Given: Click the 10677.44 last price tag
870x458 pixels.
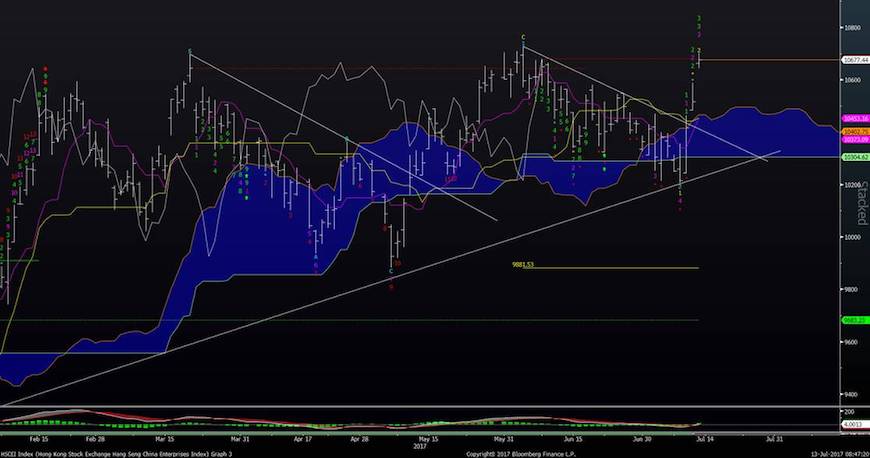Looking at the screenshot, I should point(853,60).
